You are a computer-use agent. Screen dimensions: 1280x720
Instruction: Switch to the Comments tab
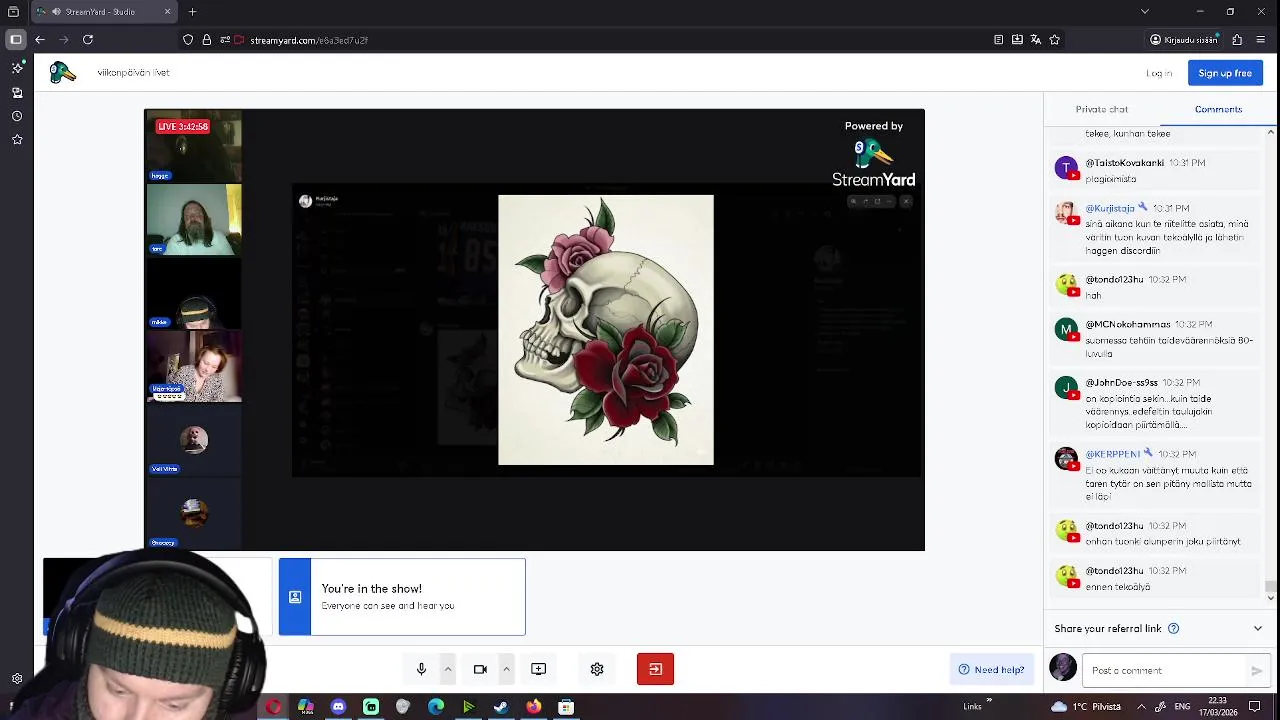pyautogui.click(x=1218, y=109)
